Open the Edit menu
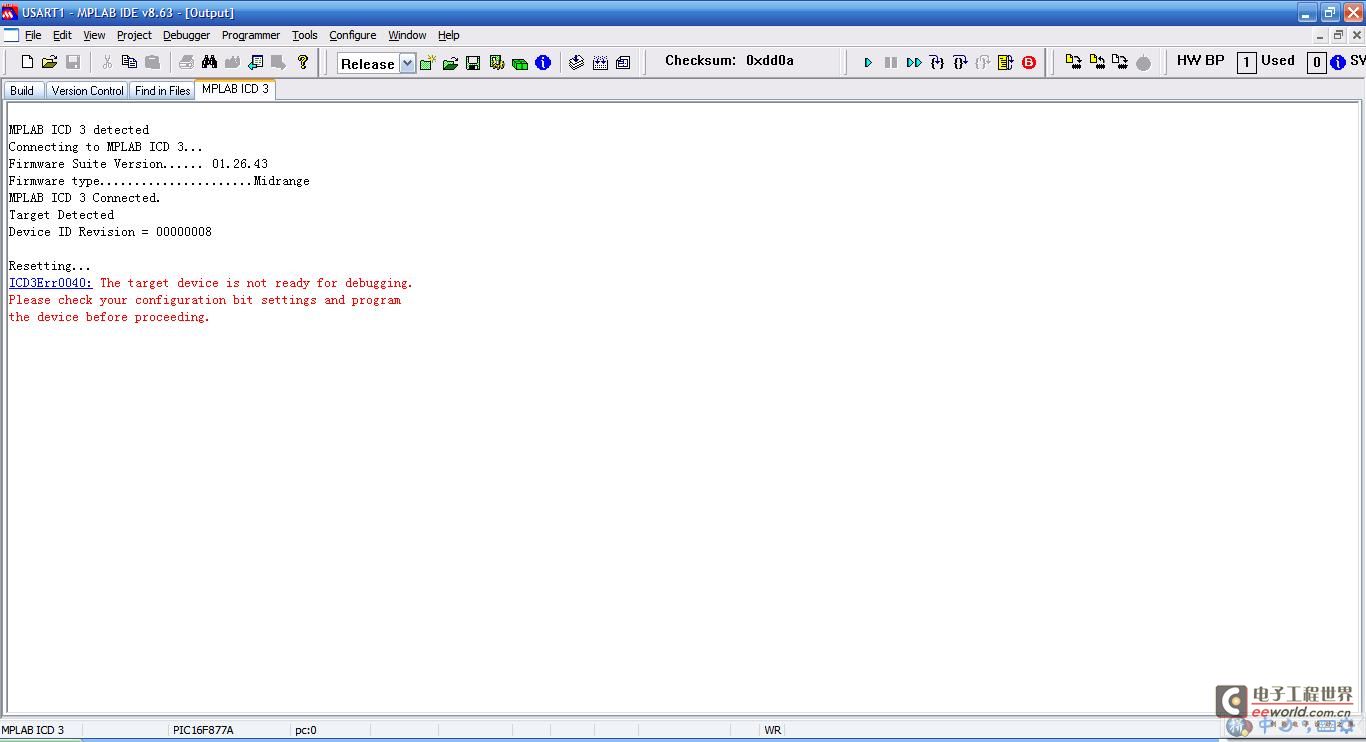 tap(62, 35)
